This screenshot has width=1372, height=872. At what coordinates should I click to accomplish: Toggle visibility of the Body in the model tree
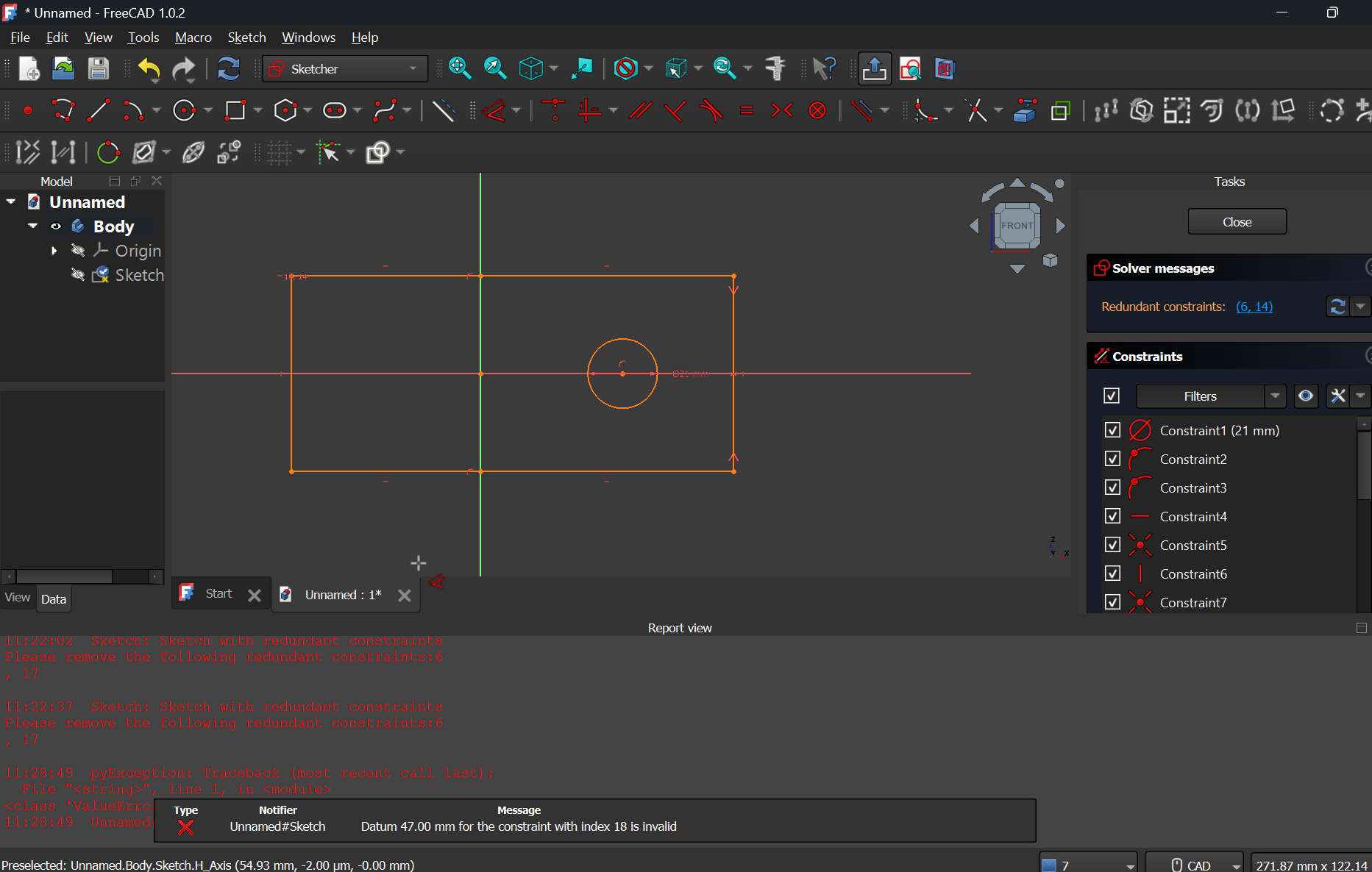(x=56, y=226)
